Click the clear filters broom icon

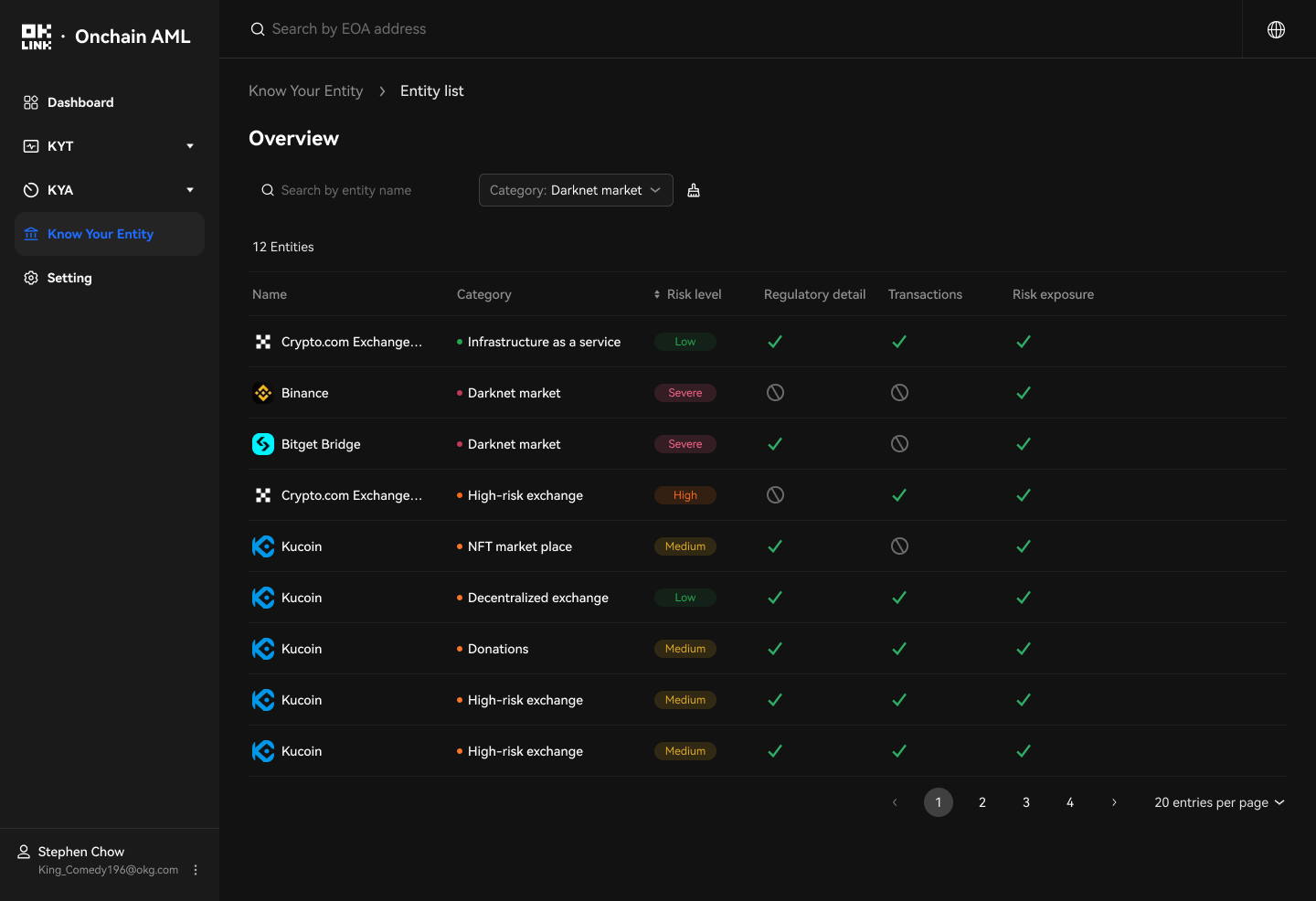click(694, 190)
